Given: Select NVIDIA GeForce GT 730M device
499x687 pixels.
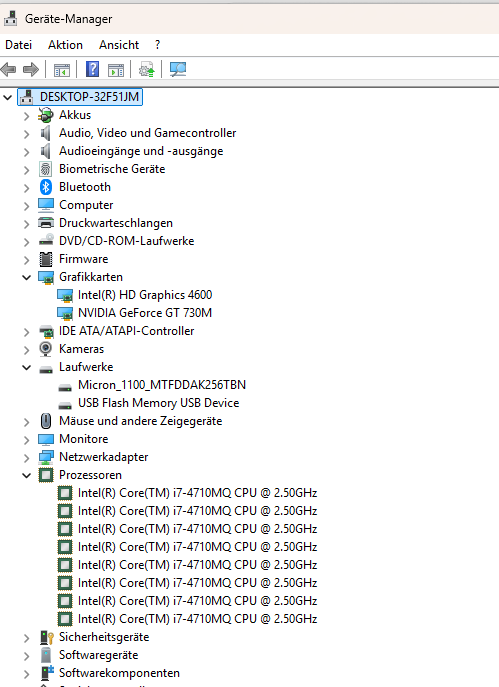Looking at the screenshot, I should point(145,313).
